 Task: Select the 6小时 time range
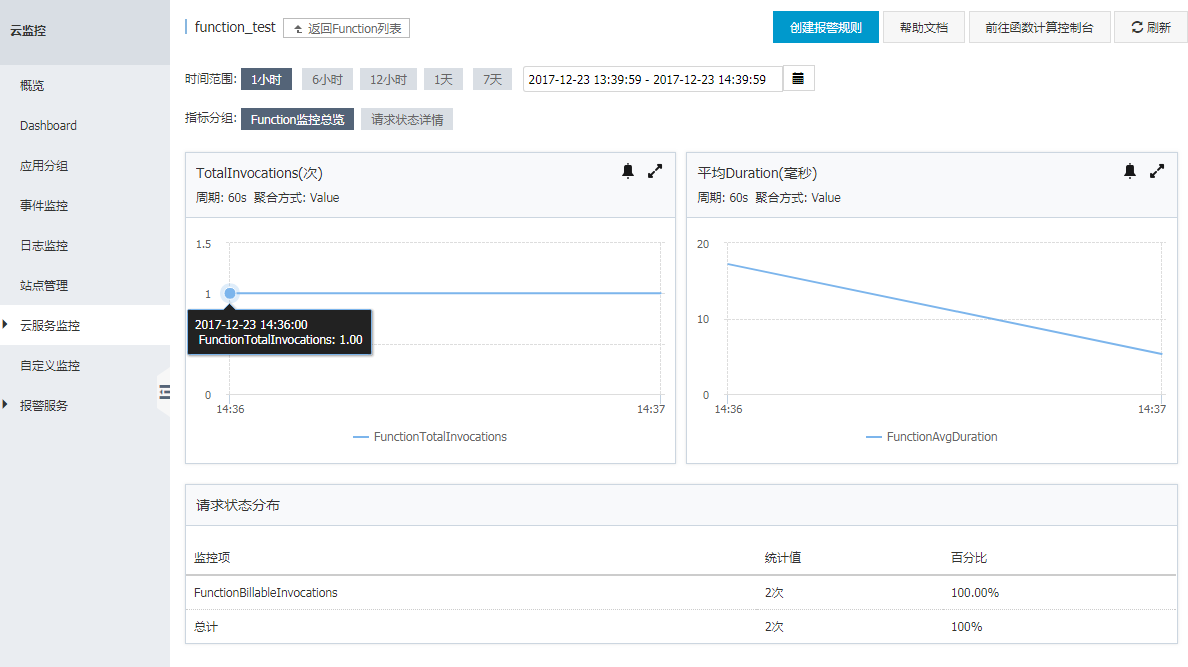pyautogui.click(x=327, y=80)
